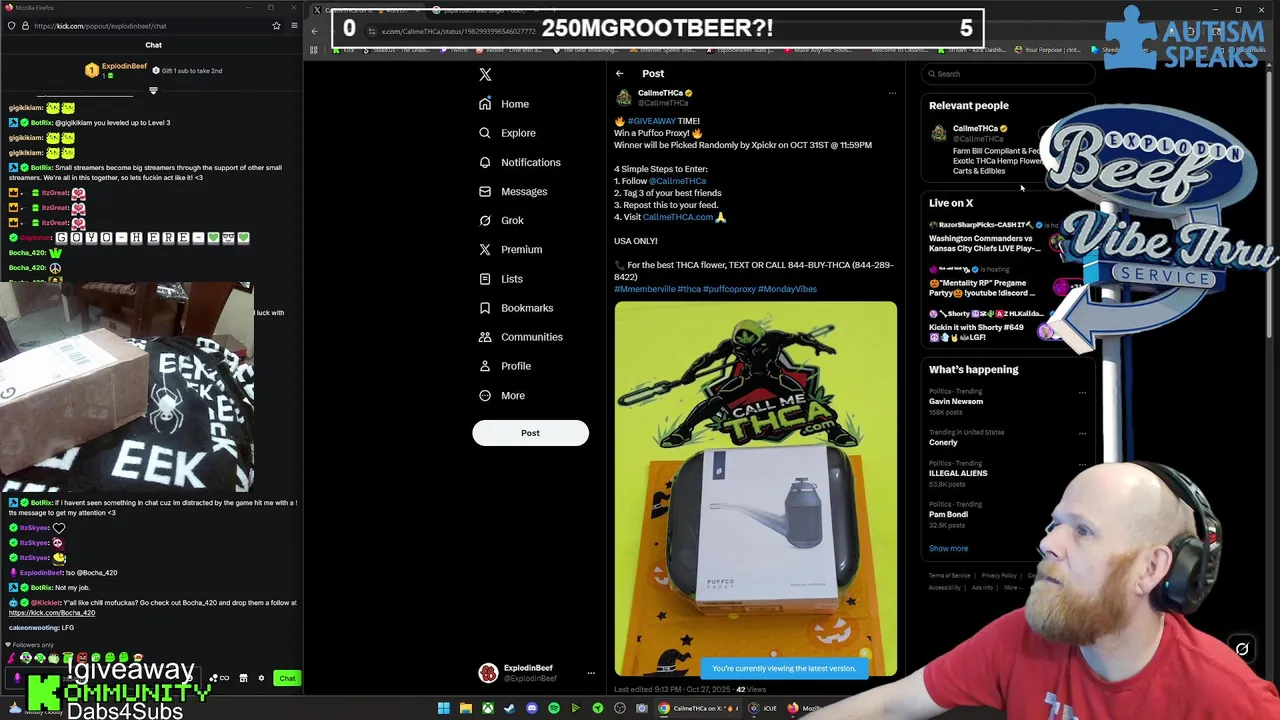Viewport: 1280px width, 720px height.
Task: Collapse the pinned gift leaderboard arrow
Action: pyautogui.click(x=153, y=91)
